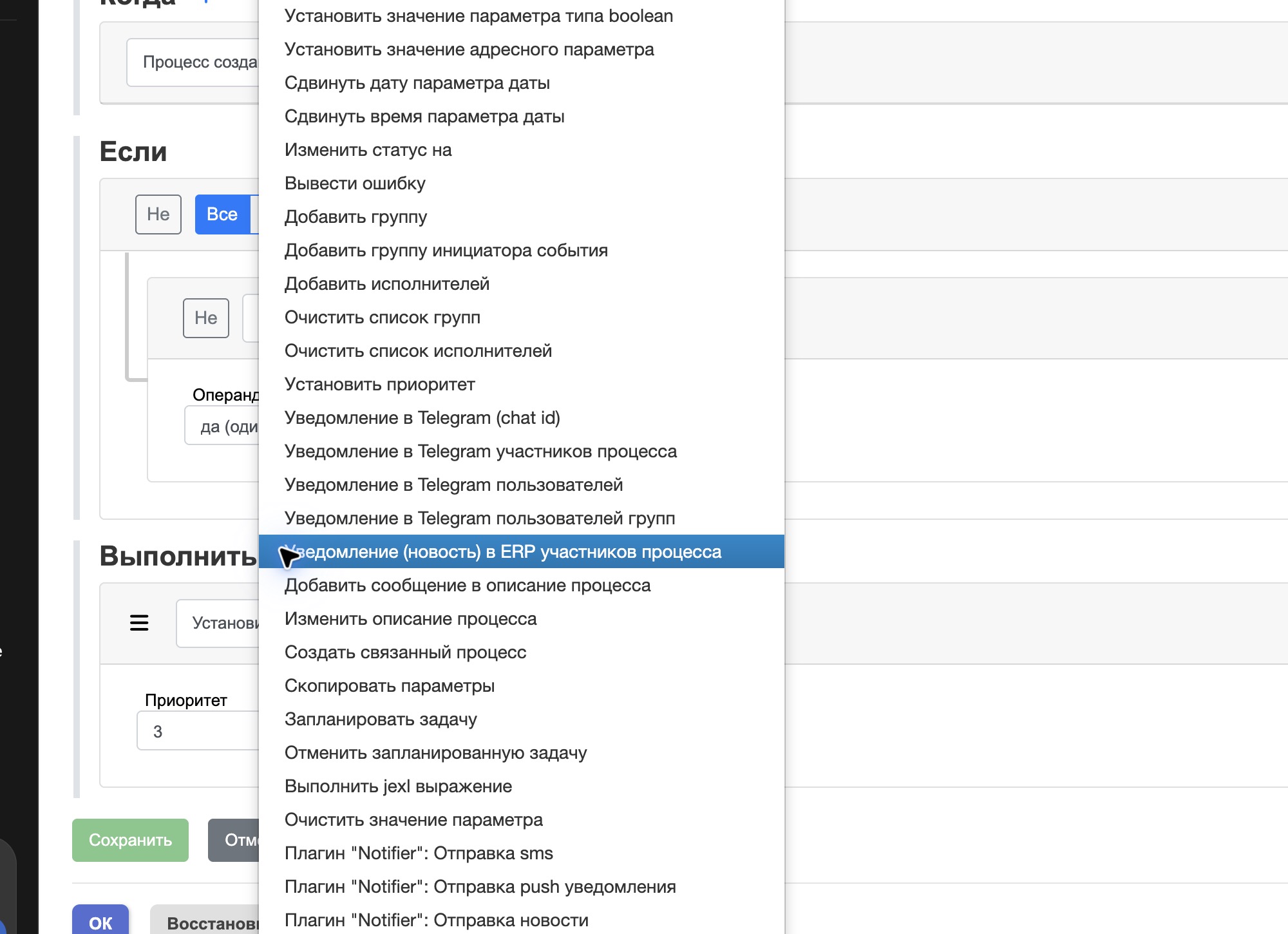Choose 'Добавить исполнителей' action
Image resolution: width=1288 pixels, height=934 pixels.
click(x=521, y=284)
